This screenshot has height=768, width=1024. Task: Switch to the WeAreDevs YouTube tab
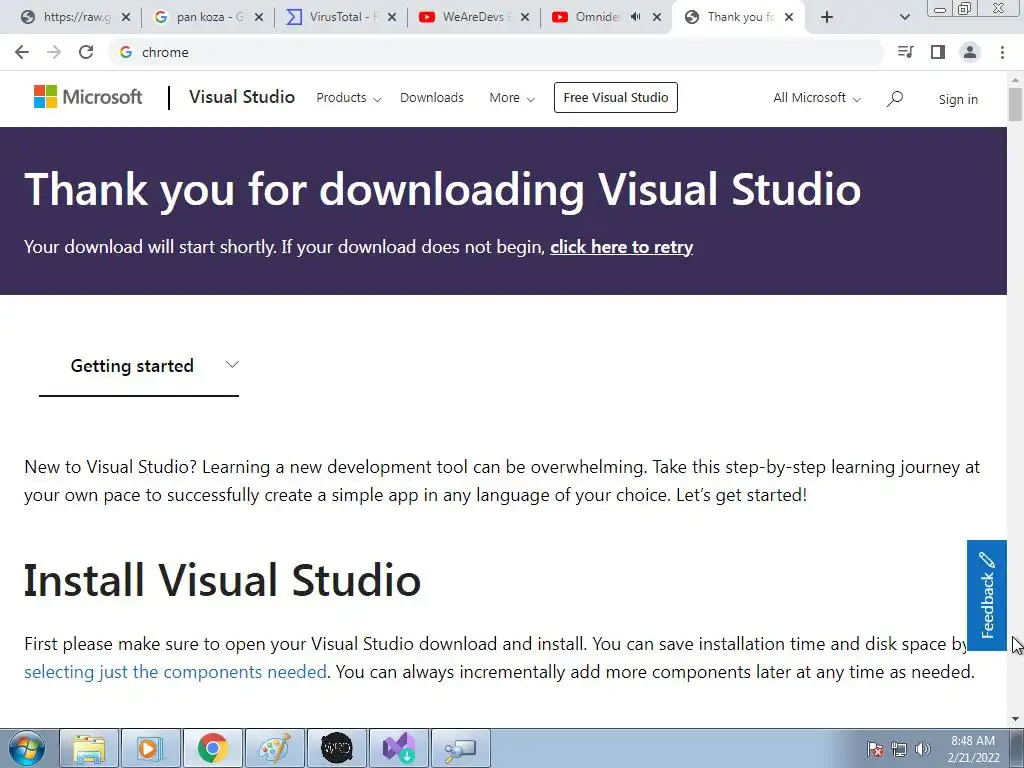click(465, 17)
